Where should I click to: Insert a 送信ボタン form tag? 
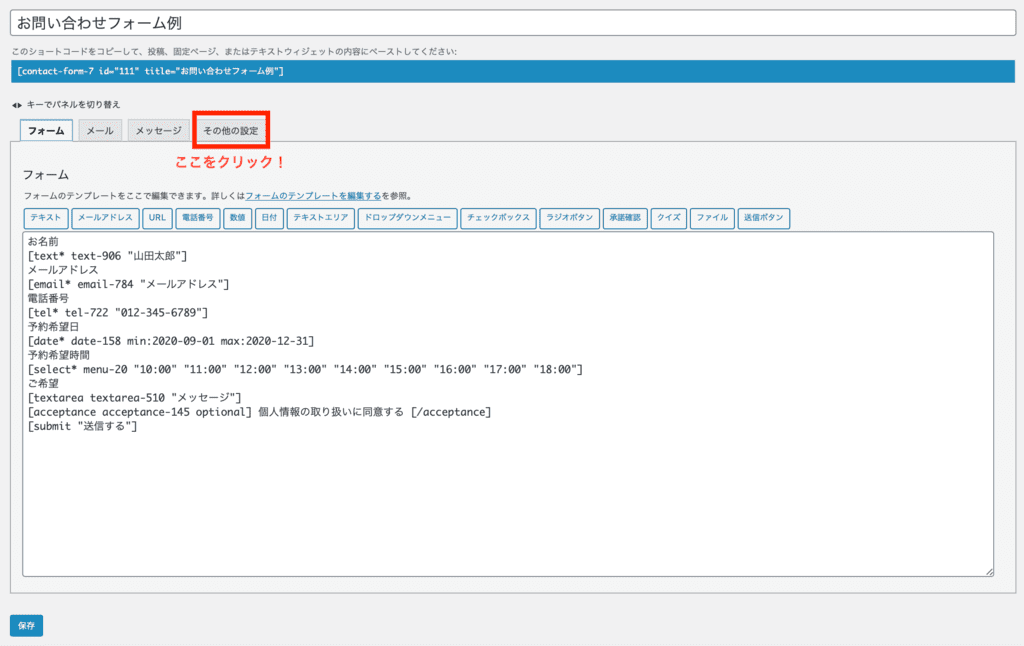[763, 218]
